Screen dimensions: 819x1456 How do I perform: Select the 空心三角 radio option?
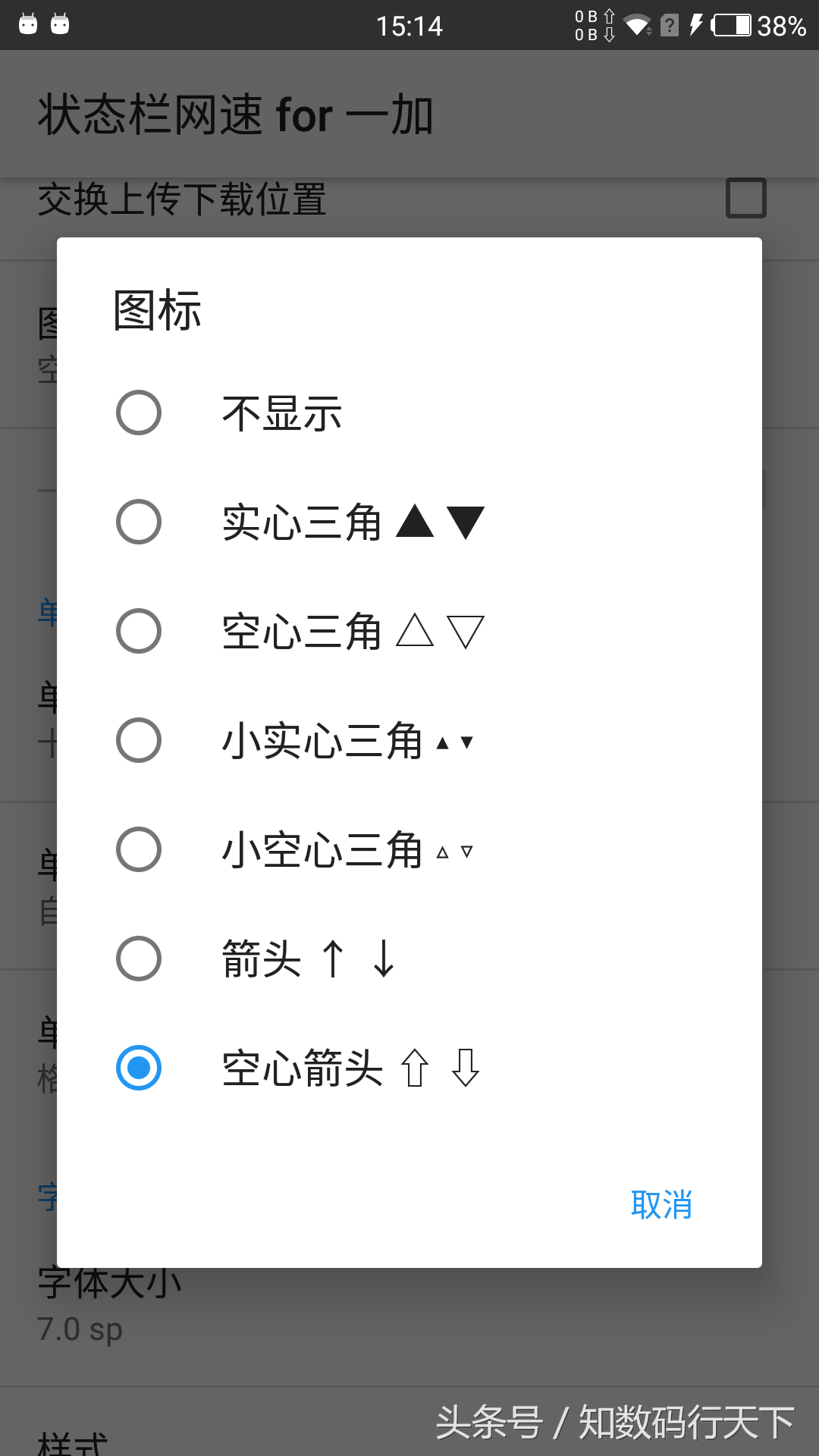click(139, 631)
